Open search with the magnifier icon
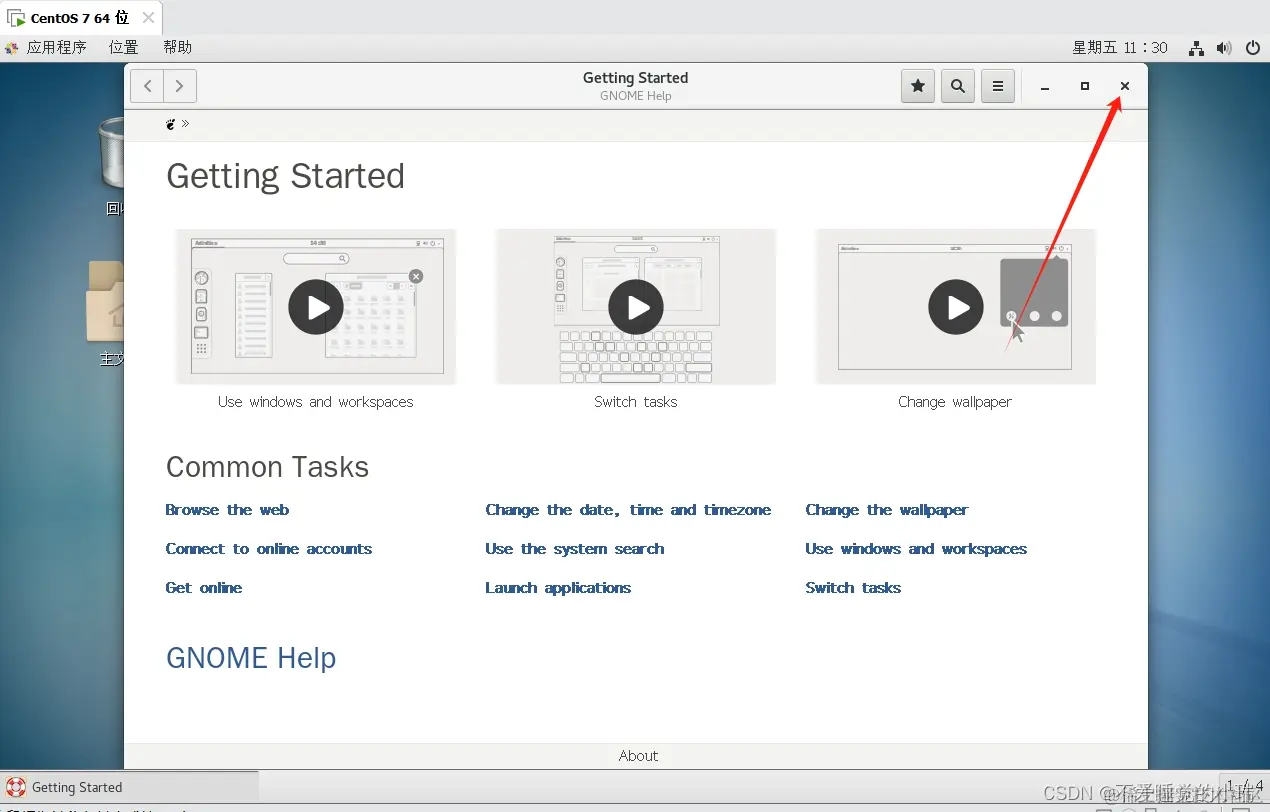The width and height of the screenshot is (1270, 812). (958, 86)
